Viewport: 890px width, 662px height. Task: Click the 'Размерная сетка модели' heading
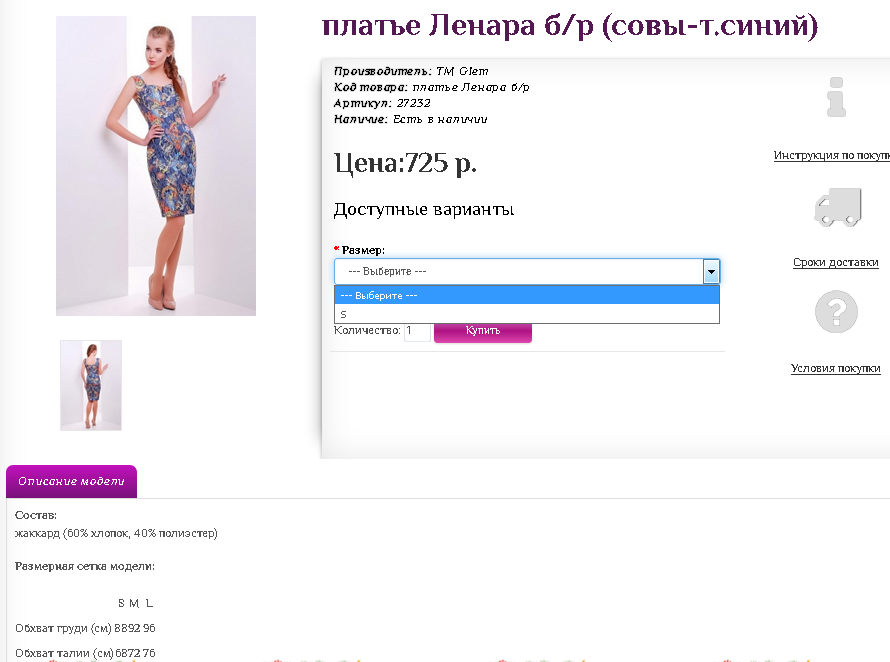point(85,566)
